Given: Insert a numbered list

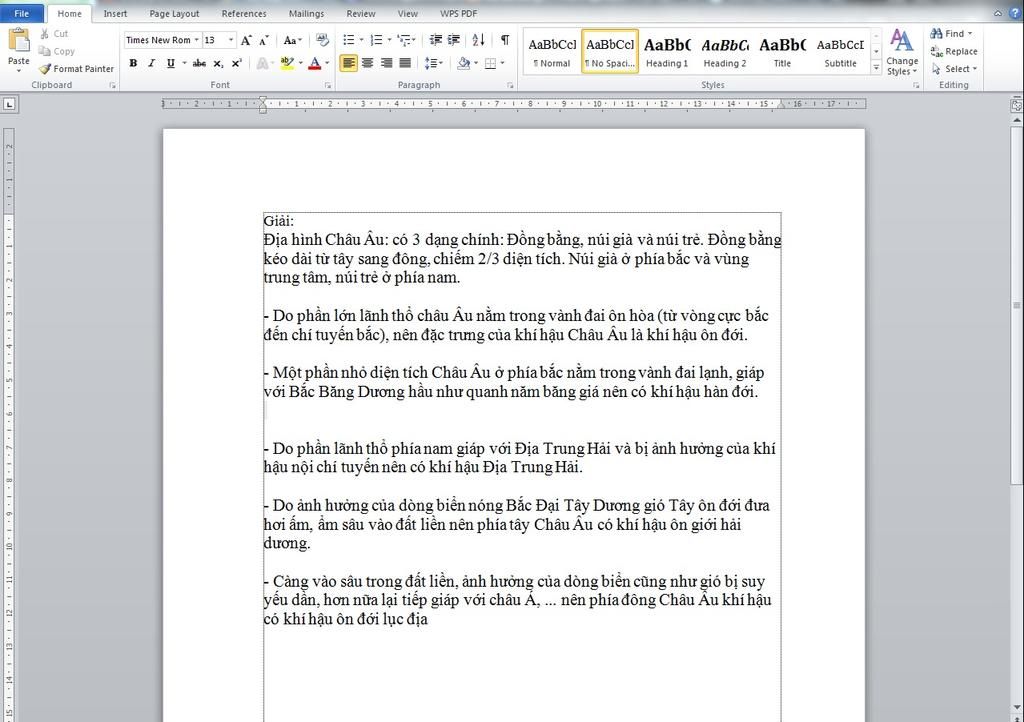Looking at the screenshot, I should pyautogui.click(x=376, y=40).
